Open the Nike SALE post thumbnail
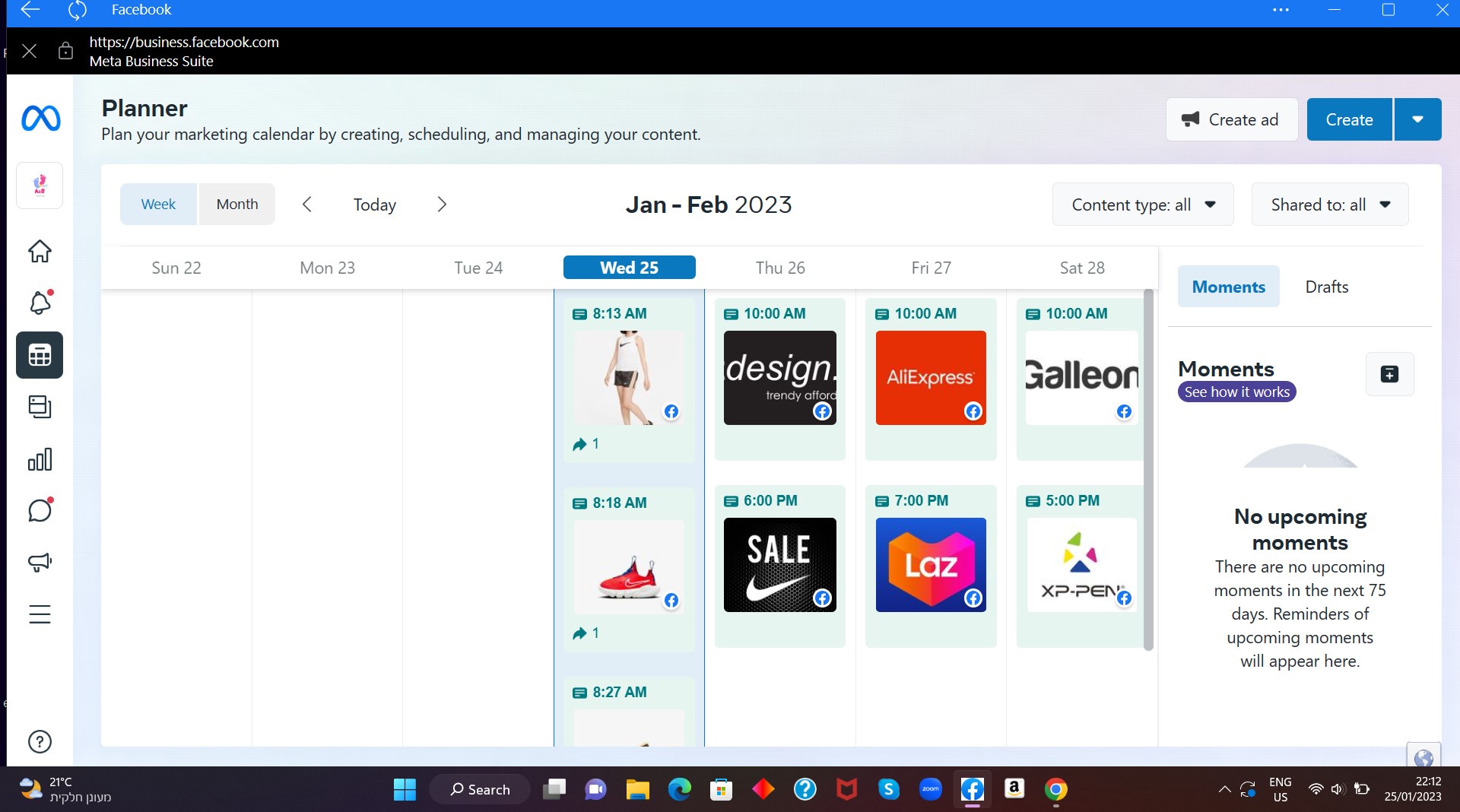This screenshot has height=812, width=1460. click(780, 565)
